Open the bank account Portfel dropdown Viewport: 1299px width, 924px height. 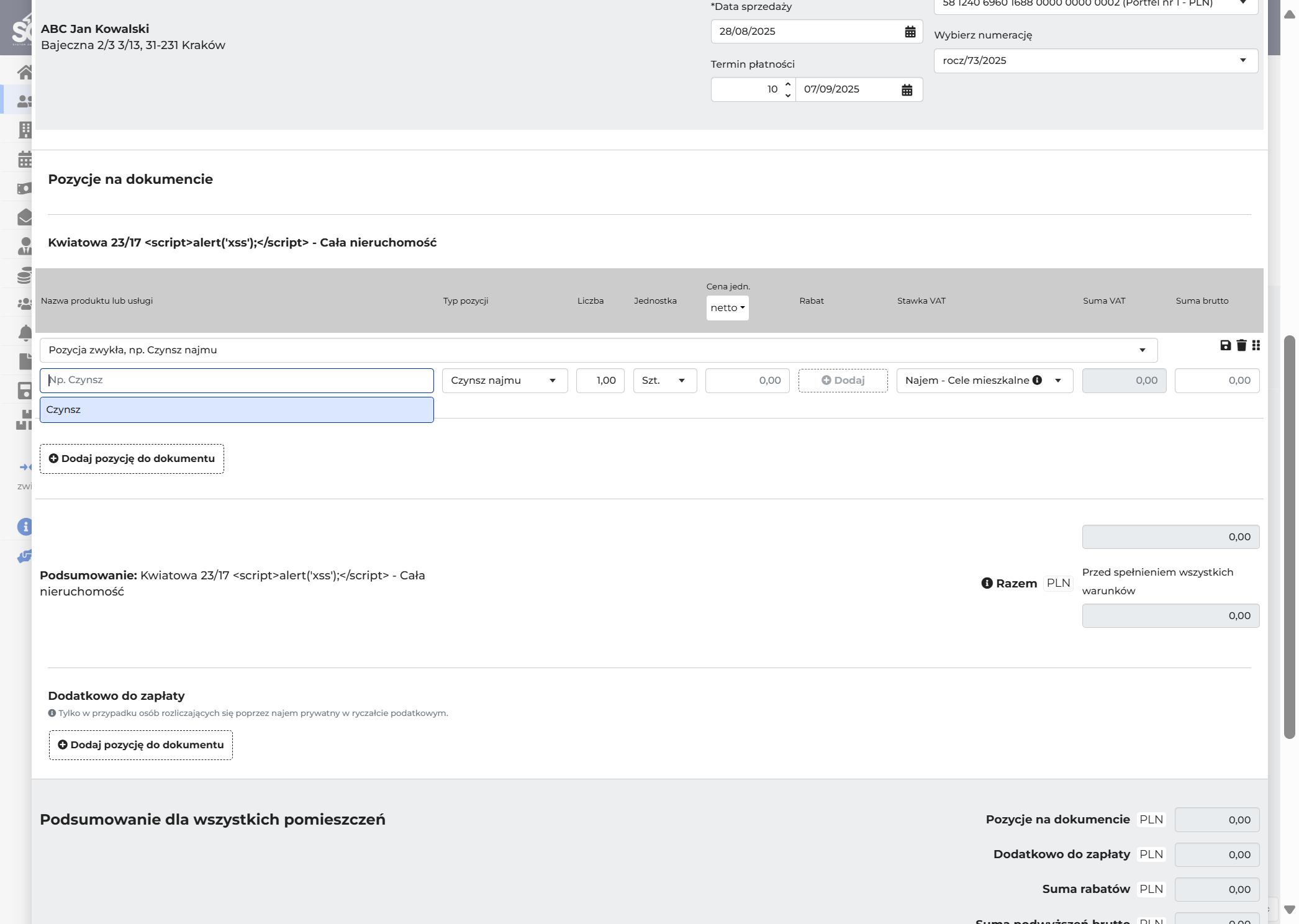tap(1096, 5)
